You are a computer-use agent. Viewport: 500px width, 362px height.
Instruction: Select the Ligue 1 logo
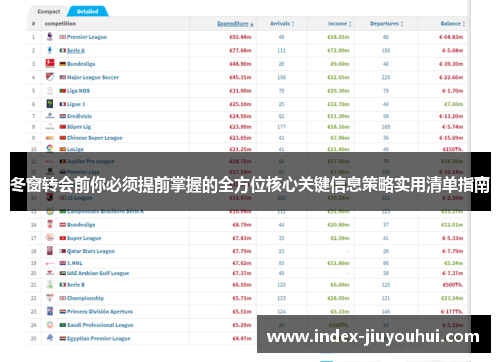click(x=50, y=104)
